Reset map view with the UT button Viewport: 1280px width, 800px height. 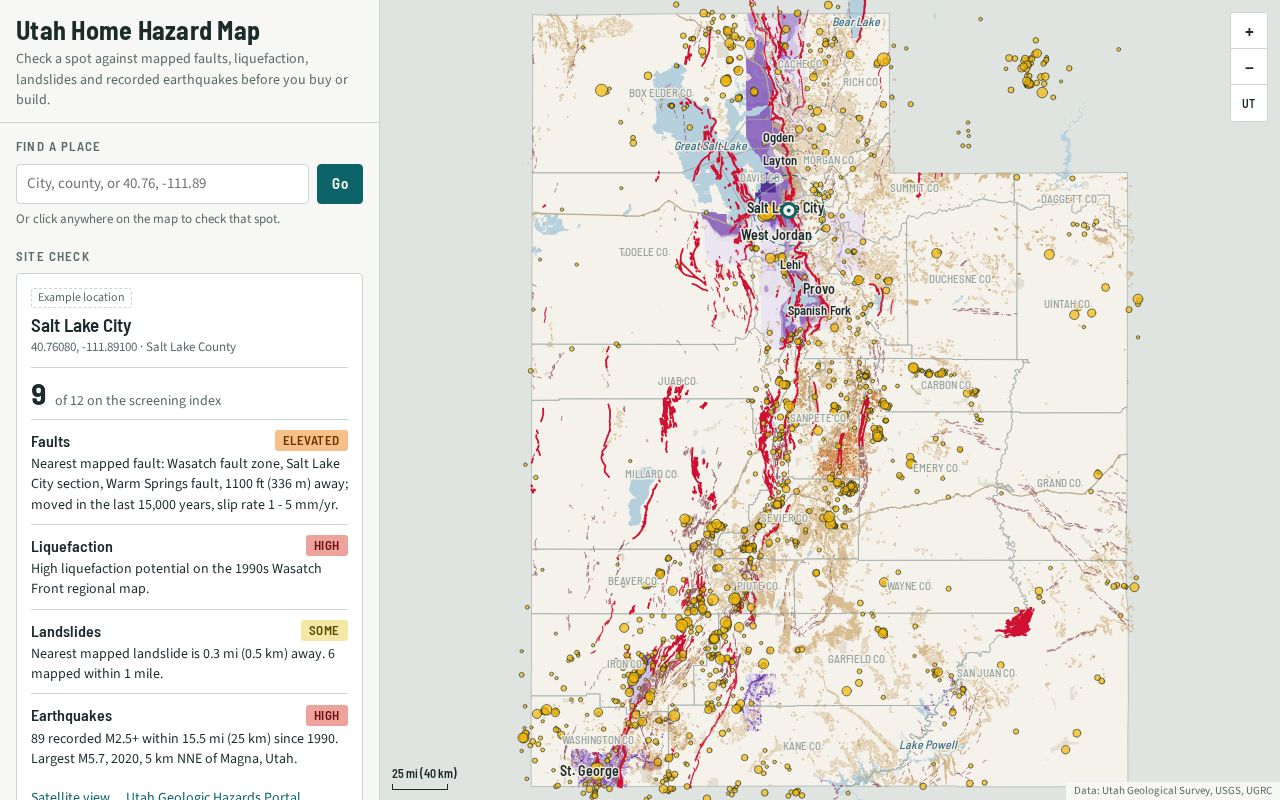coord(1249,104)
